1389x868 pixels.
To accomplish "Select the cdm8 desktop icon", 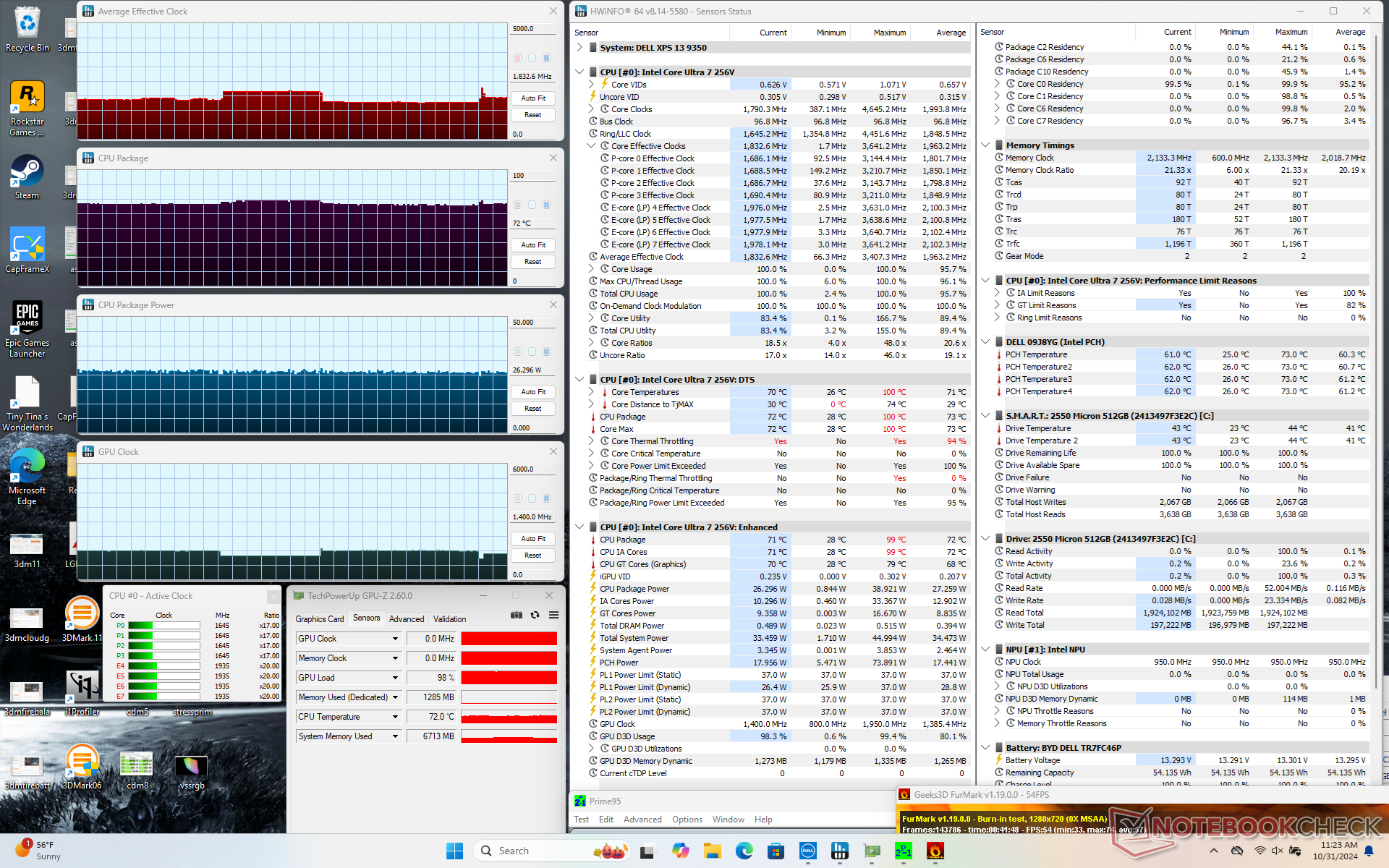I will coord(137,770).
